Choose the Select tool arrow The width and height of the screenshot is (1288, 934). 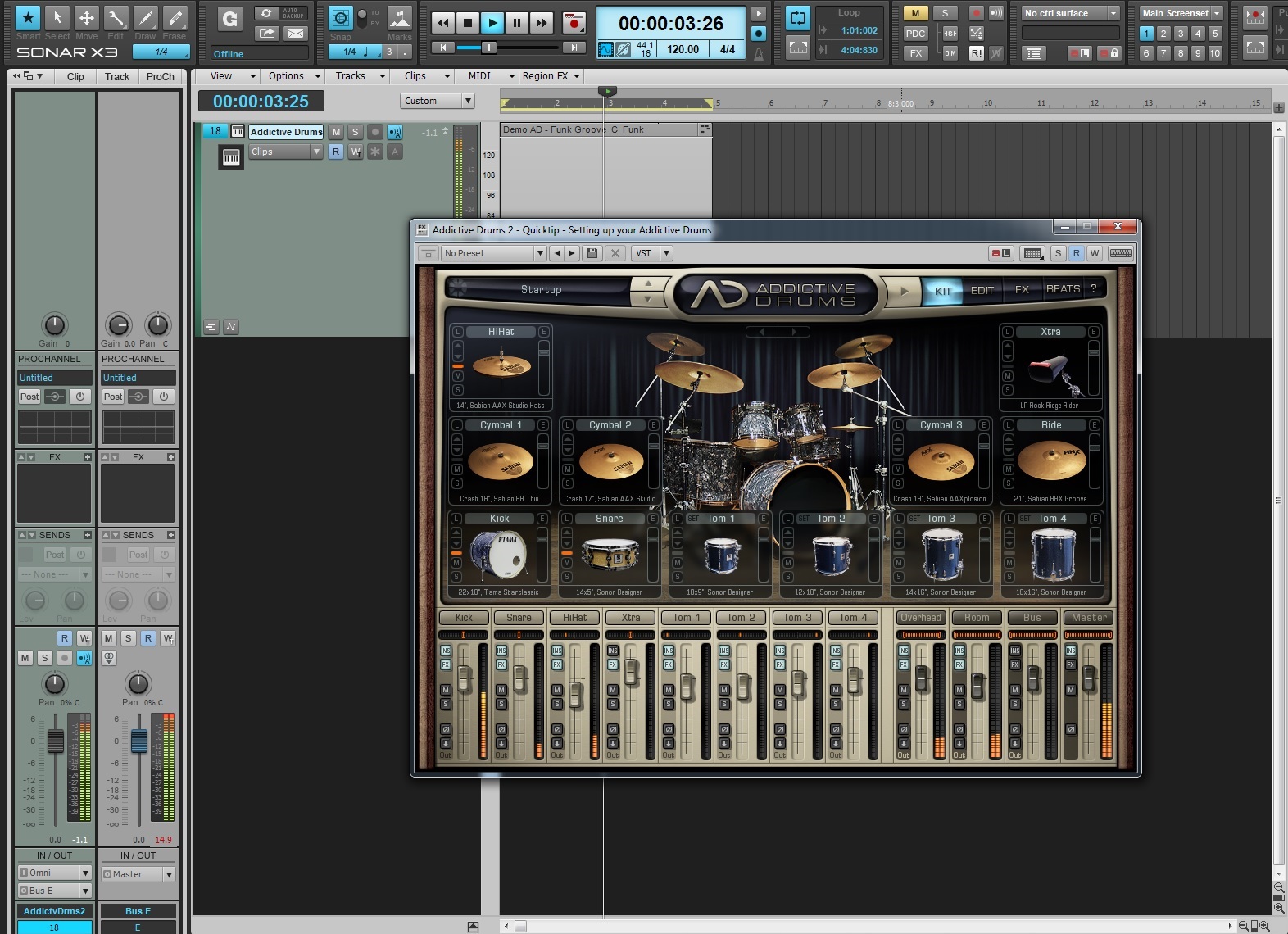tap(57, 17)
